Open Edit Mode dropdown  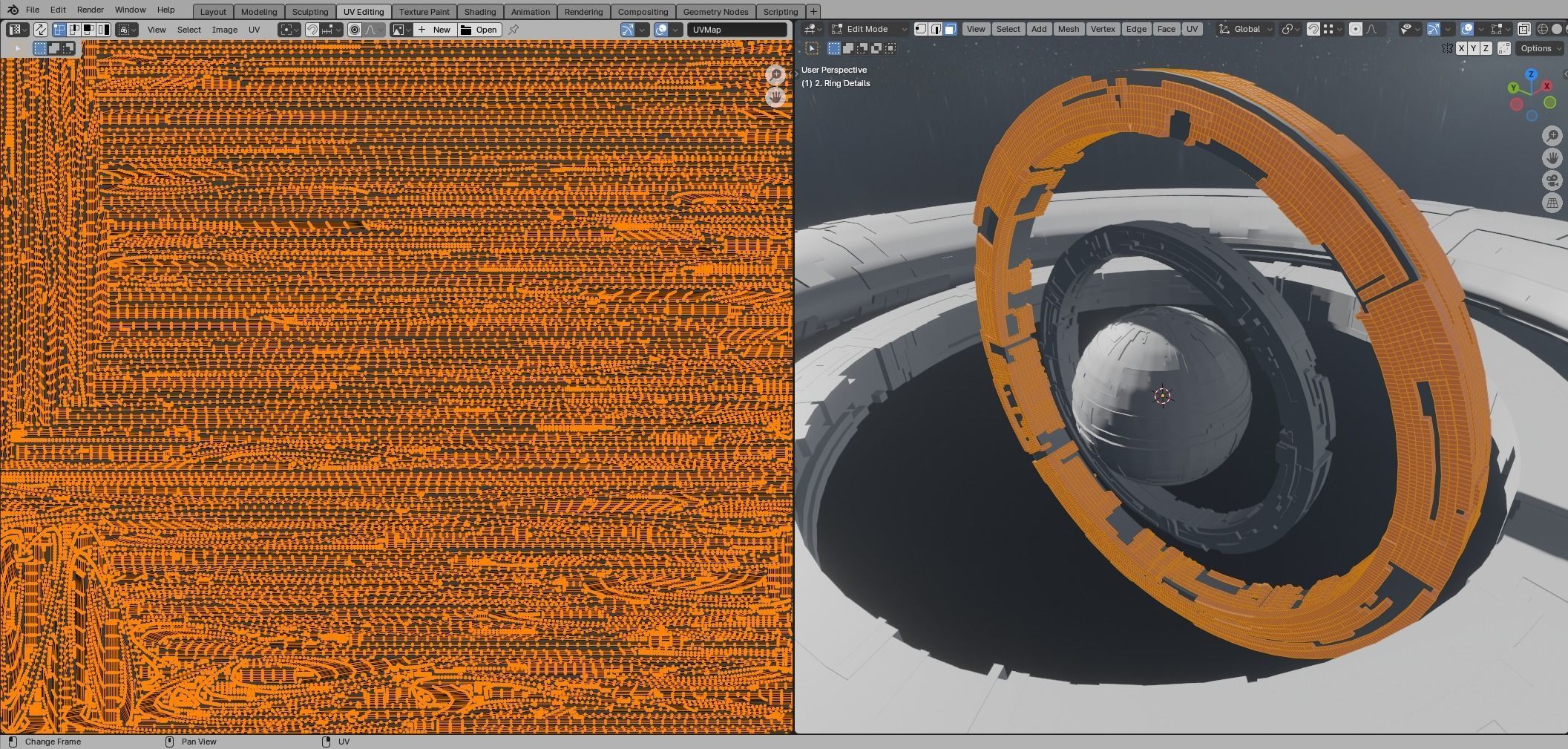tap(869, 29)
